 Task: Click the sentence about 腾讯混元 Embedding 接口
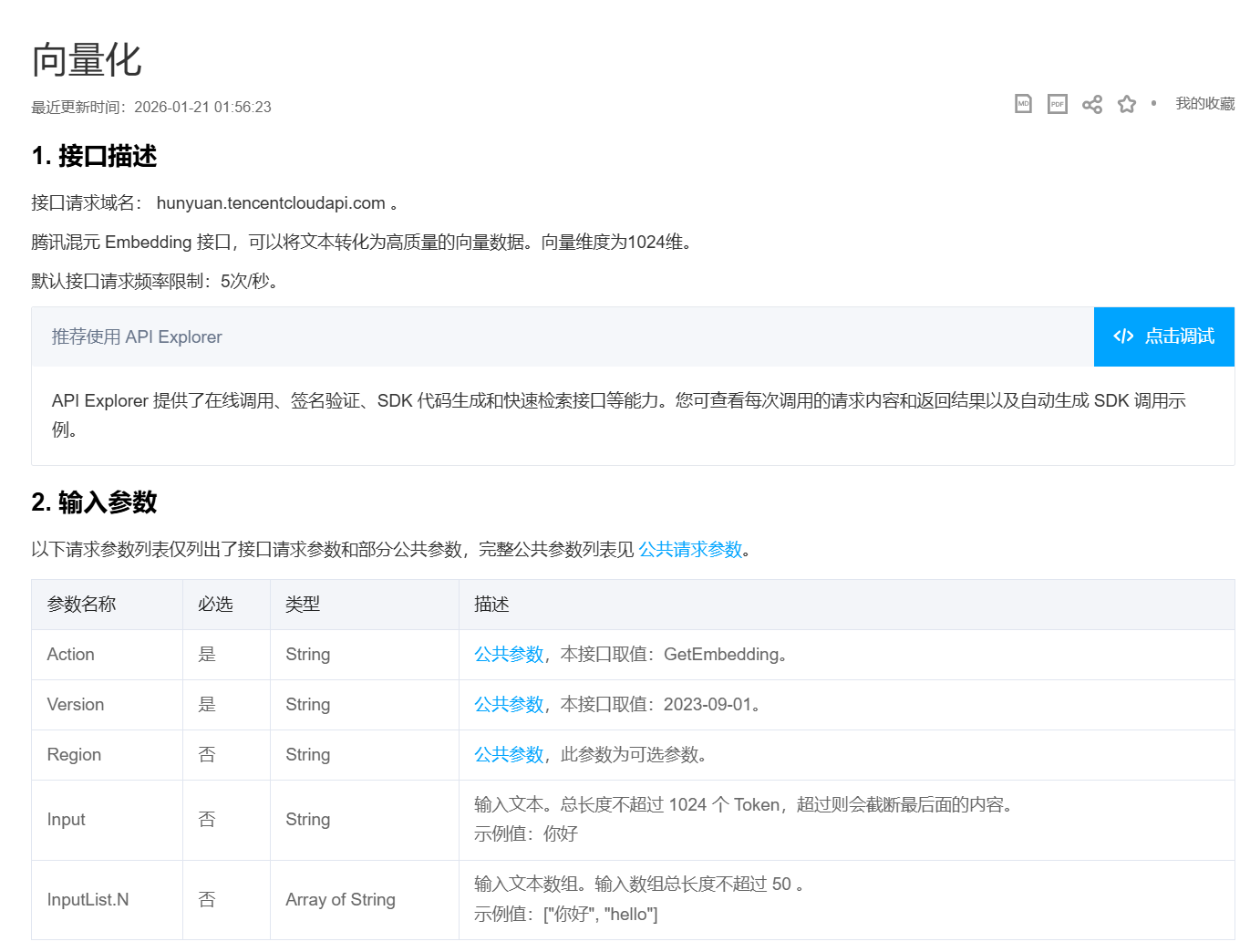(x=364, y=242)
